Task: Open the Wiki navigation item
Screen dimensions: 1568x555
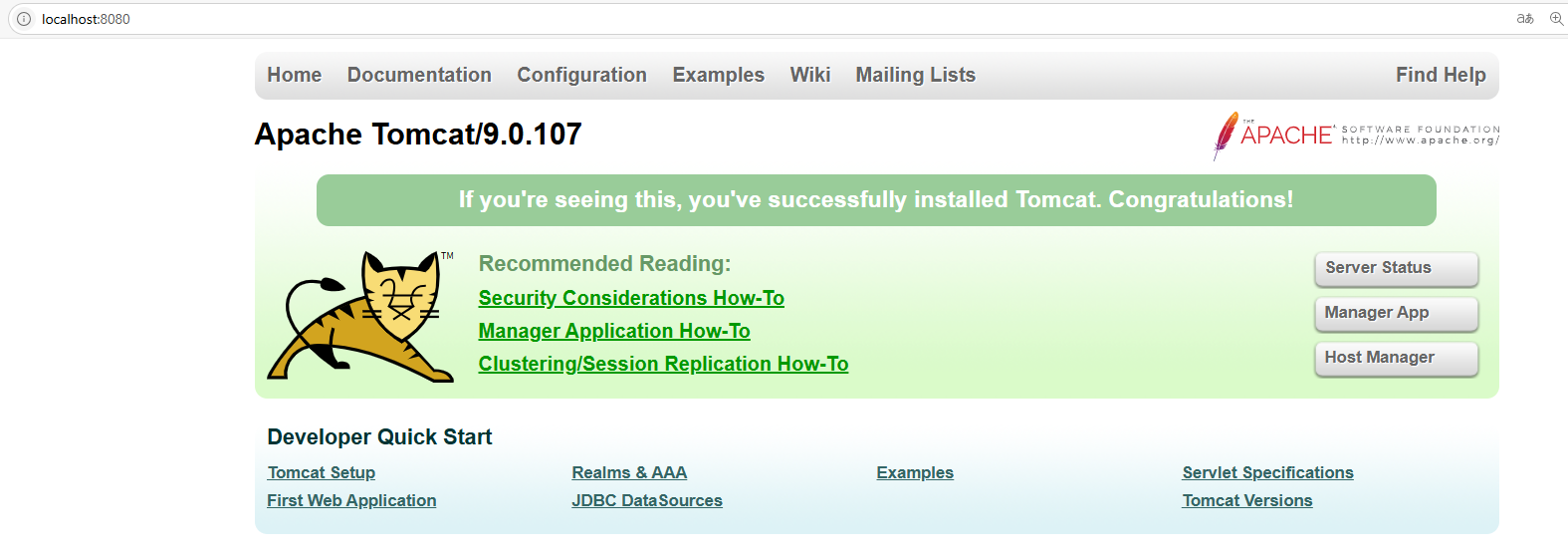Action: [x=809, y=75]
